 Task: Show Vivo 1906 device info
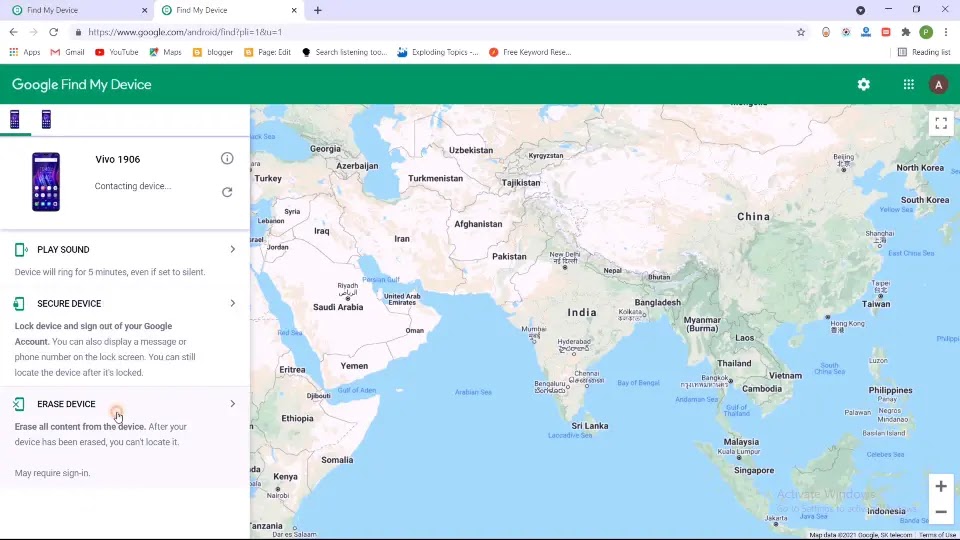click(x=227, y=159)
